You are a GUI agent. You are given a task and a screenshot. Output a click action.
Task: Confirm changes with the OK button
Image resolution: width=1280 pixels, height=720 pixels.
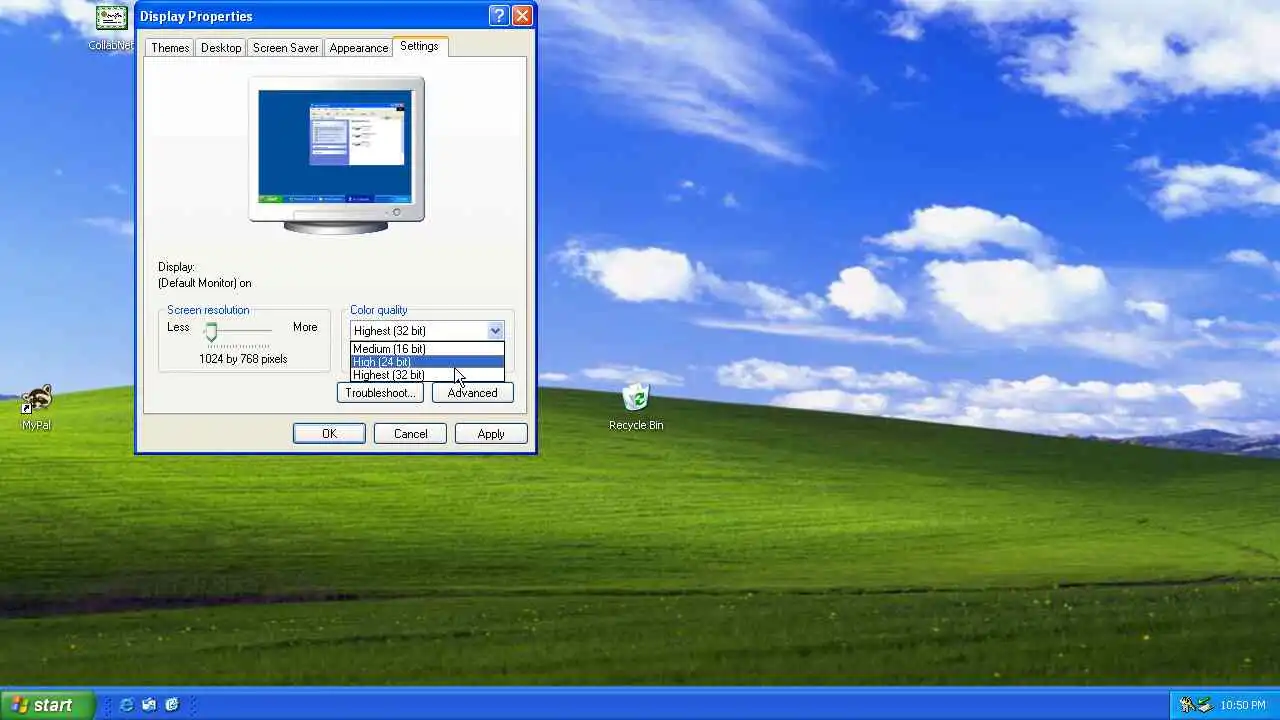click(329, 434)
